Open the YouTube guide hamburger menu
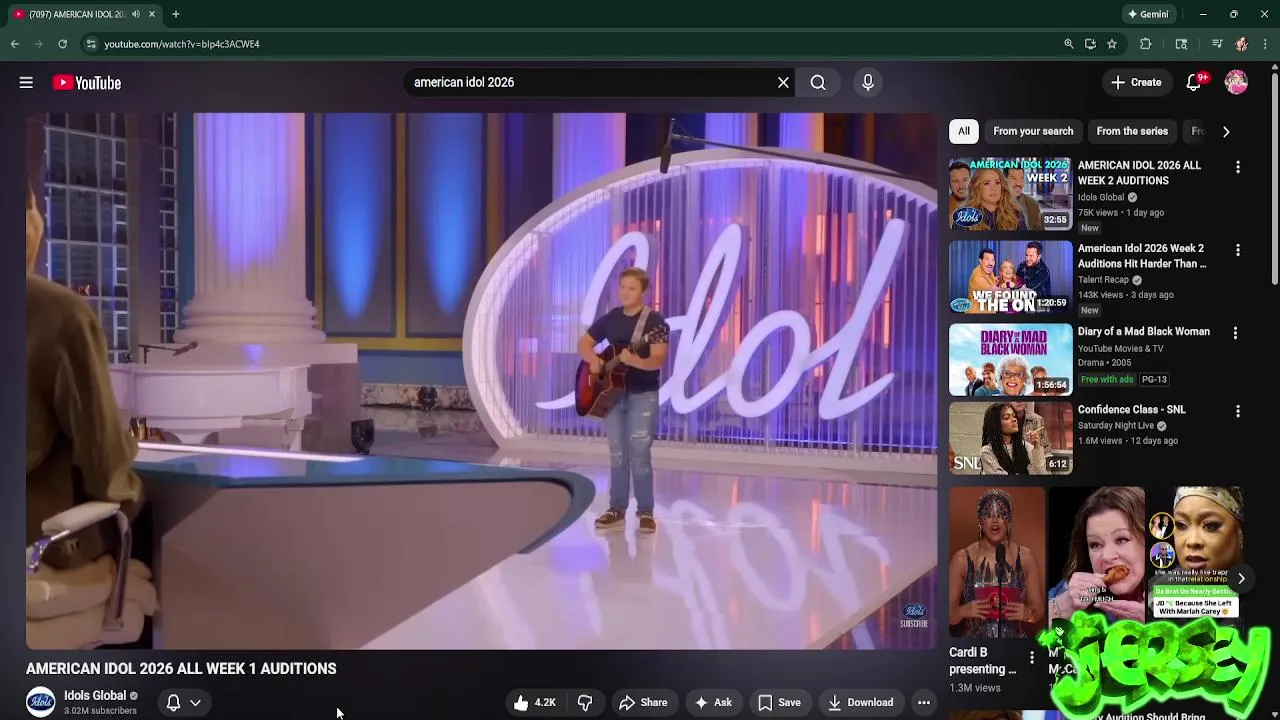Screen dimensions: 1280x720 click(x=26, y=83)
